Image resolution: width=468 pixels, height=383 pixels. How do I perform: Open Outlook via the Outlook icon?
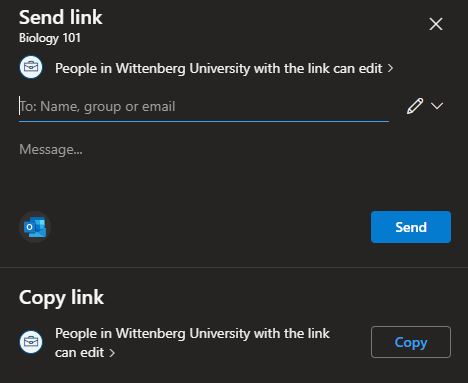[35, 227]
